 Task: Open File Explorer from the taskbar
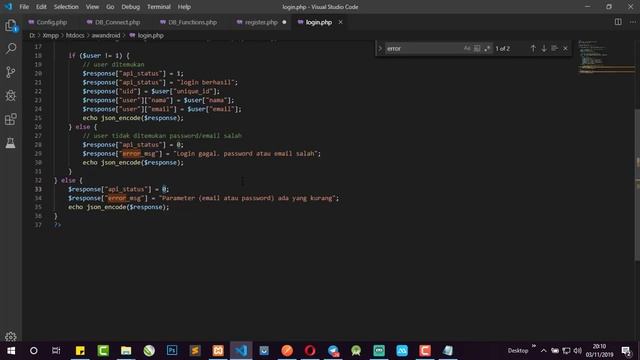126,351
